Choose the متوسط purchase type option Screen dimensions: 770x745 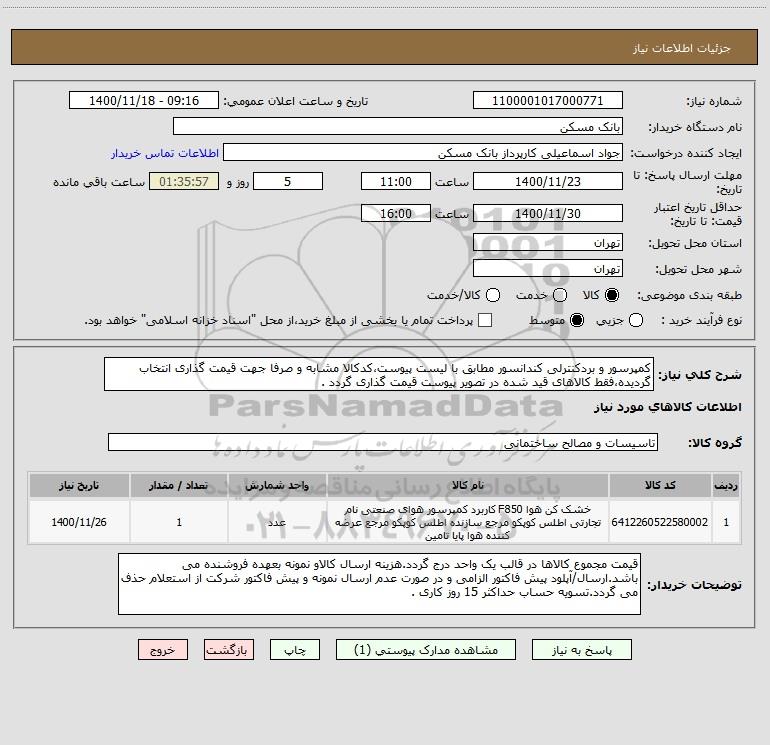pyautogui.click(x=577, y=320)
